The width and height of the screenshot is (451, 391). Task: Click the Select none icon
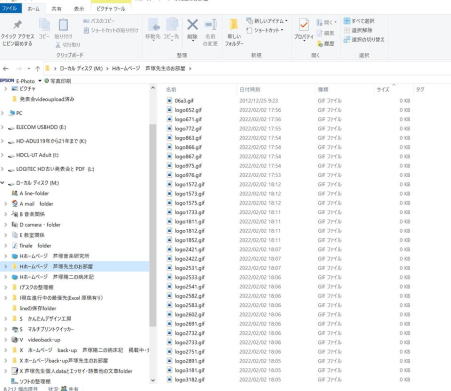347,30
